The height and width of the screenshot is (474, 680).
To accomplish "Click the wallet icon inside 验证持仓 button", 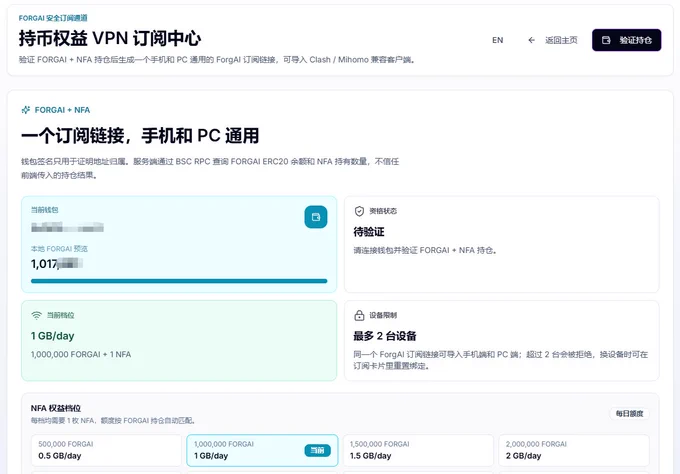I will click(606, 40).
